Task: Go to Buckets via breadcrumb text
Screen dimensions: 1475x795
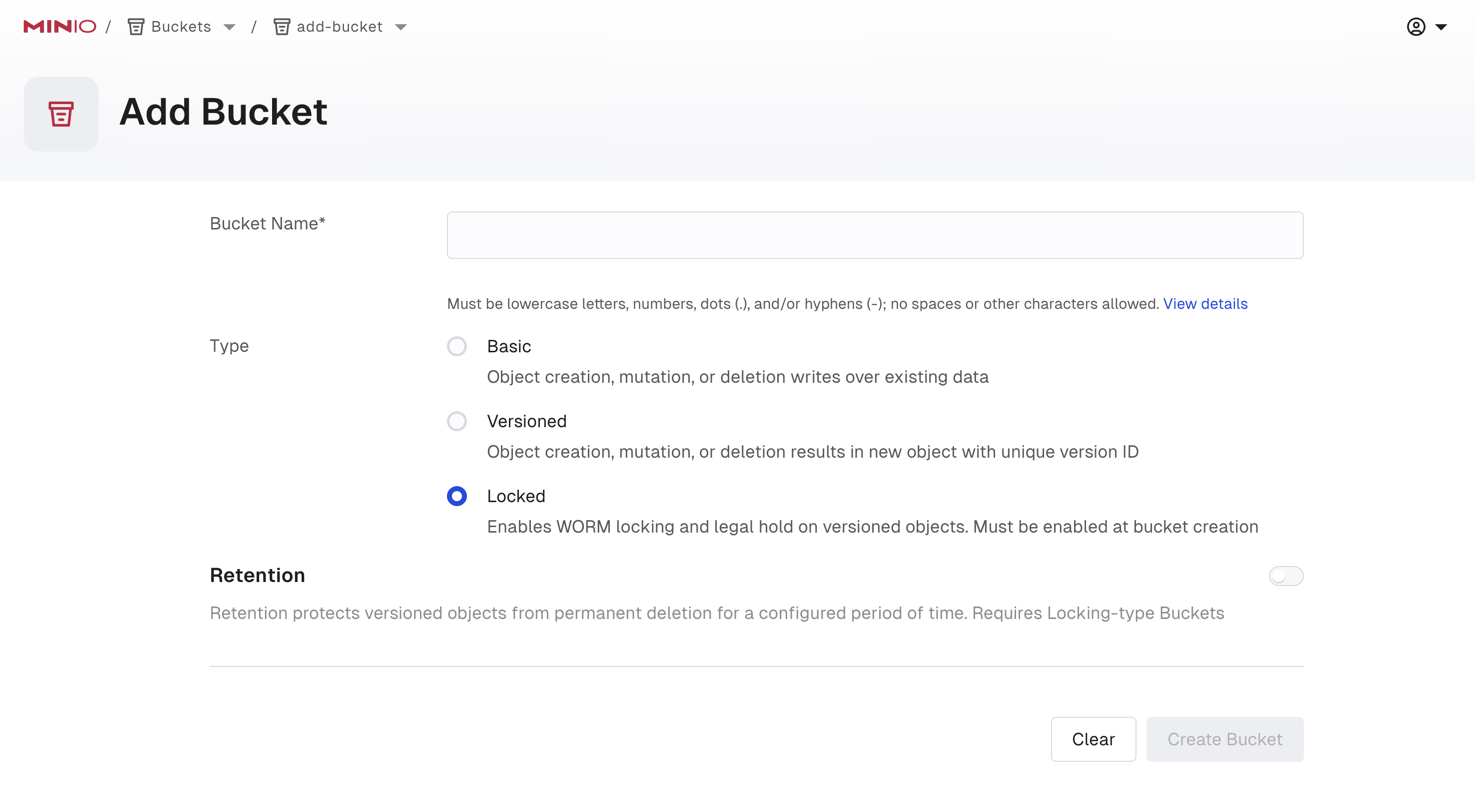Action: pyautogui.click(x=181, y=27)
